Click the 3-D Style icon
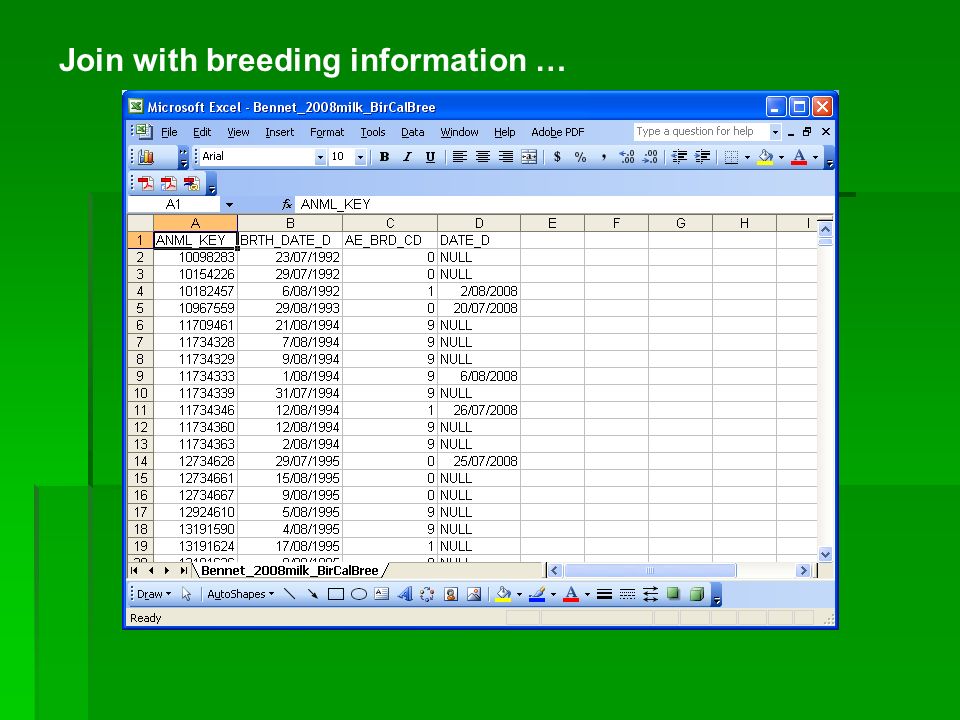Image resolution: width=960 pixels, height=720 pixels. coord(697,594)
